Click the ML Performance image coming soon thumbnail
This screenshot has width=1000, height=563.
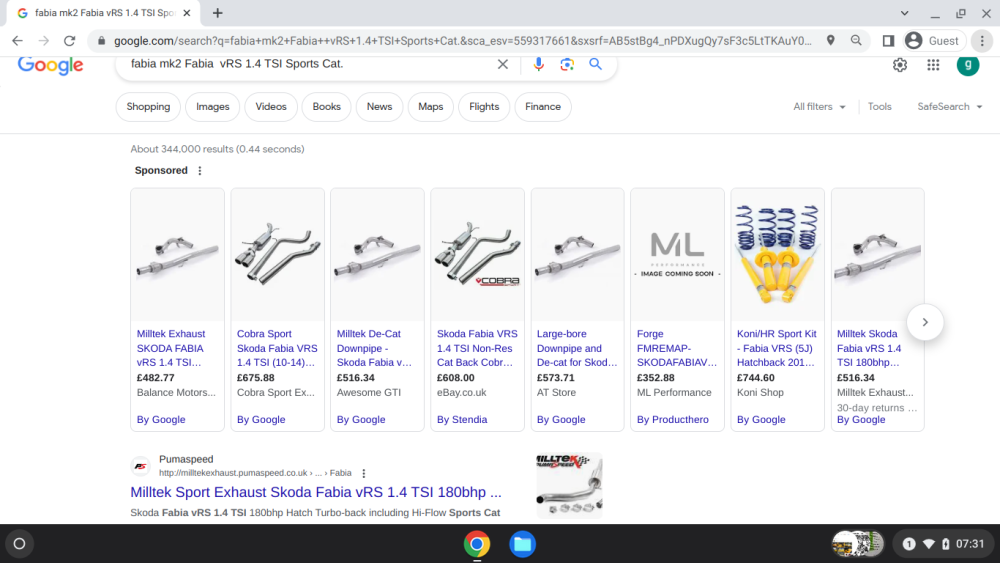coord(677,254)
